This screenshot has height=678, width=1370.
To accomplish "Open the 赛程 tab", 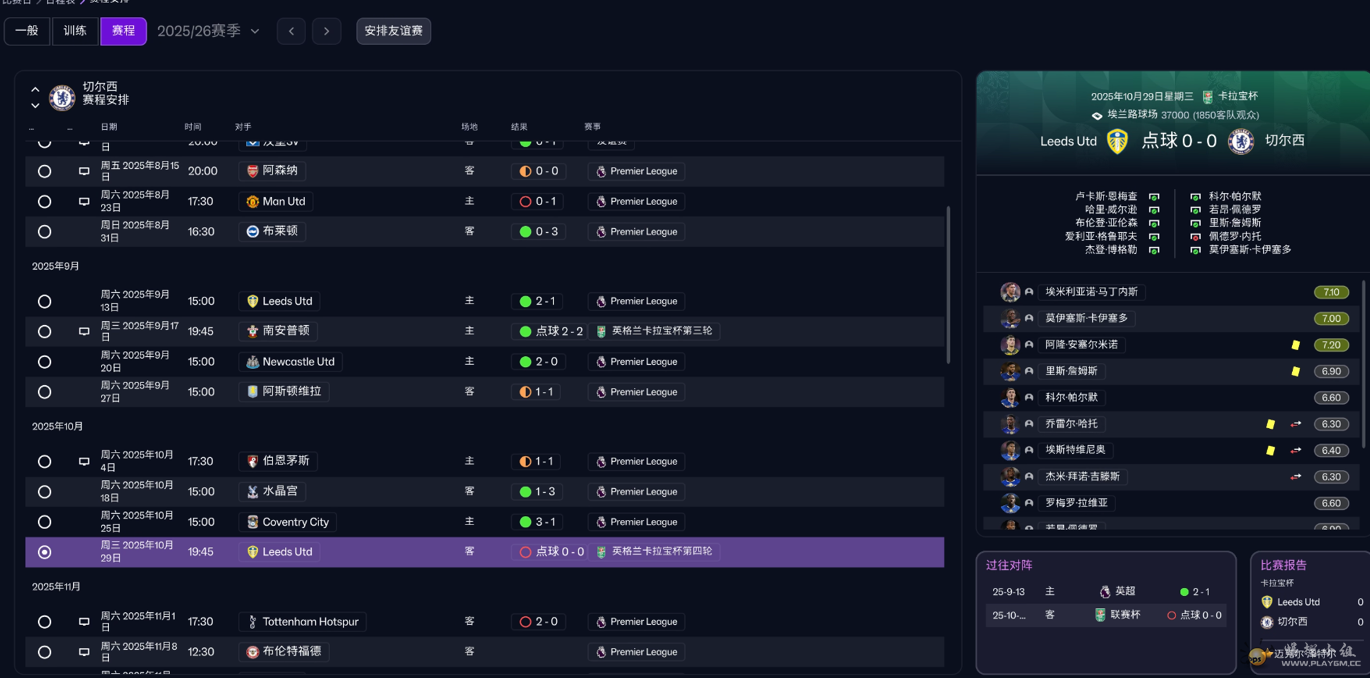I will click(x=123, y=31).
